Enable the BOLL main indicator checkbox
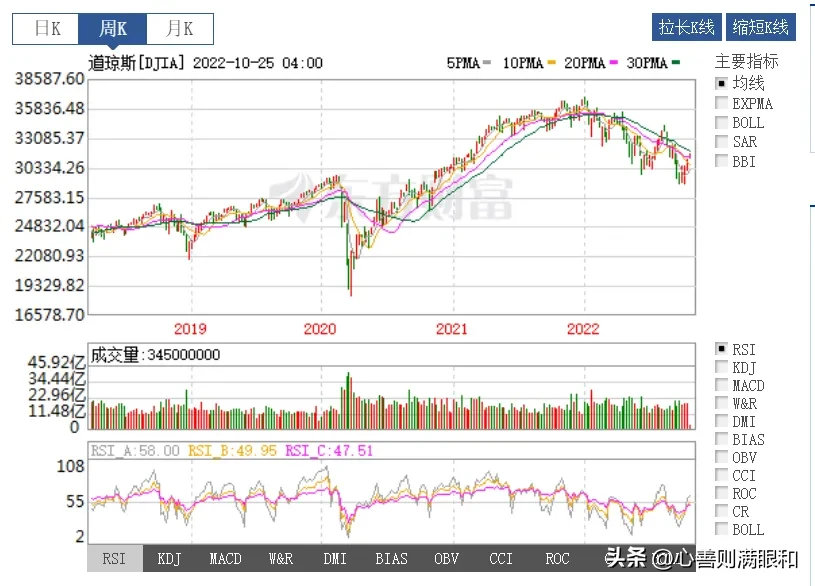The width and height of the screenshot is (815, 586). coord(721,122)
